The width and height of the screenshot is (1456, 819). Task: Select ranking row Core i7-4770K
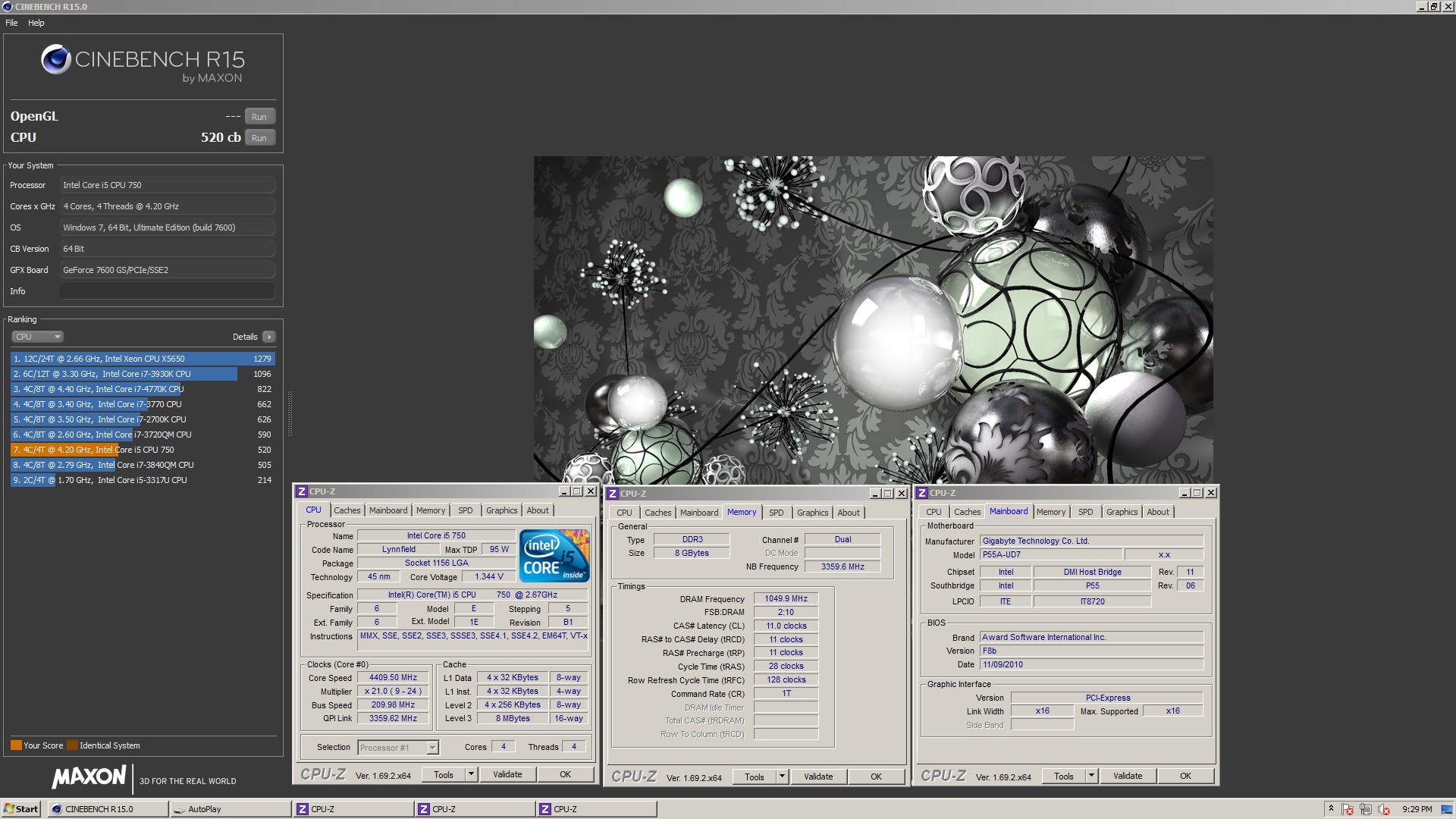[x=143, y=389]
